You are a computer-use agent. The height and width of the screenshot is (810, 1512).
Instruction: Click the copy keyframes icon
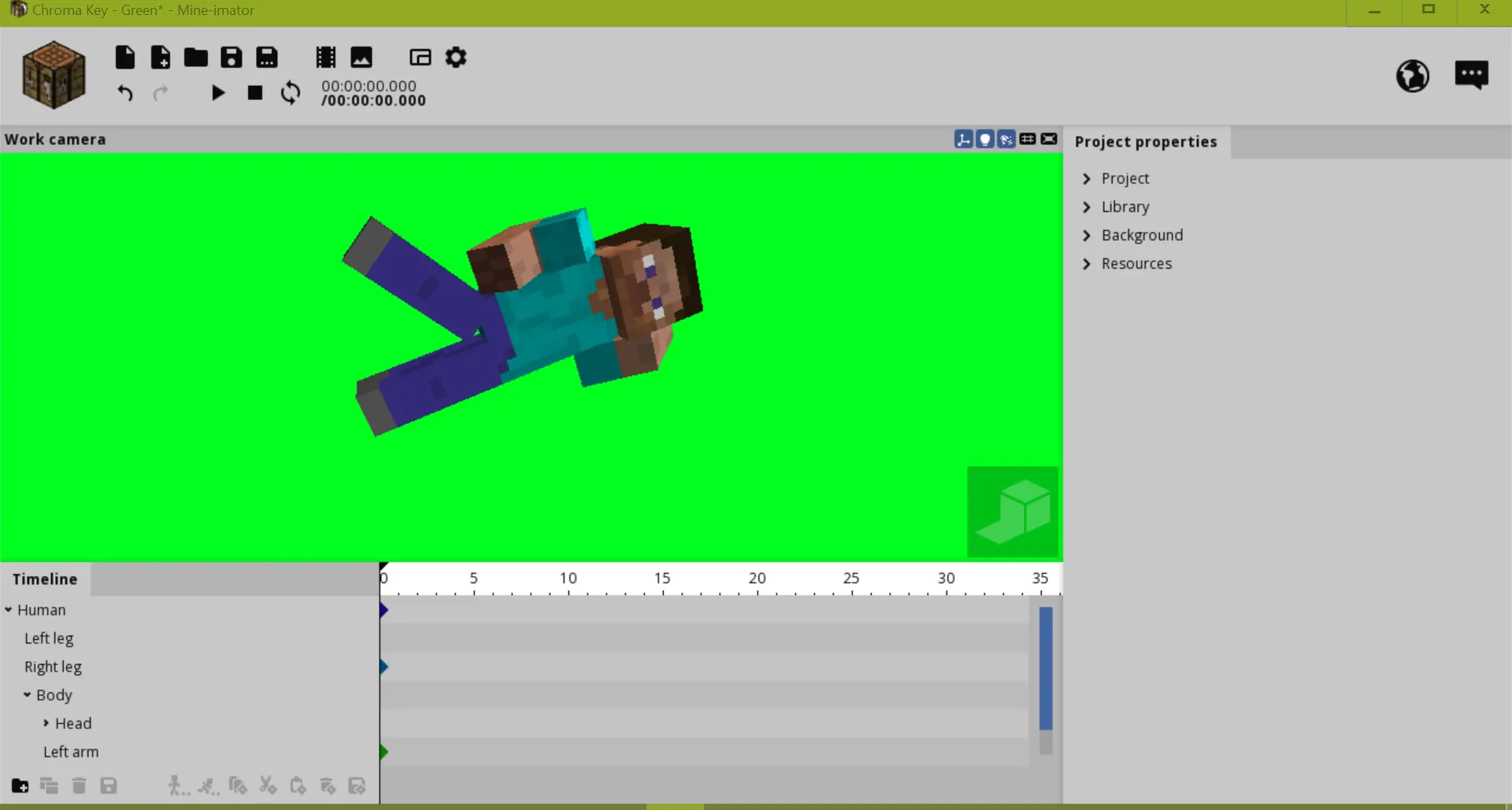pyautogui.click(x=238, y=786)
